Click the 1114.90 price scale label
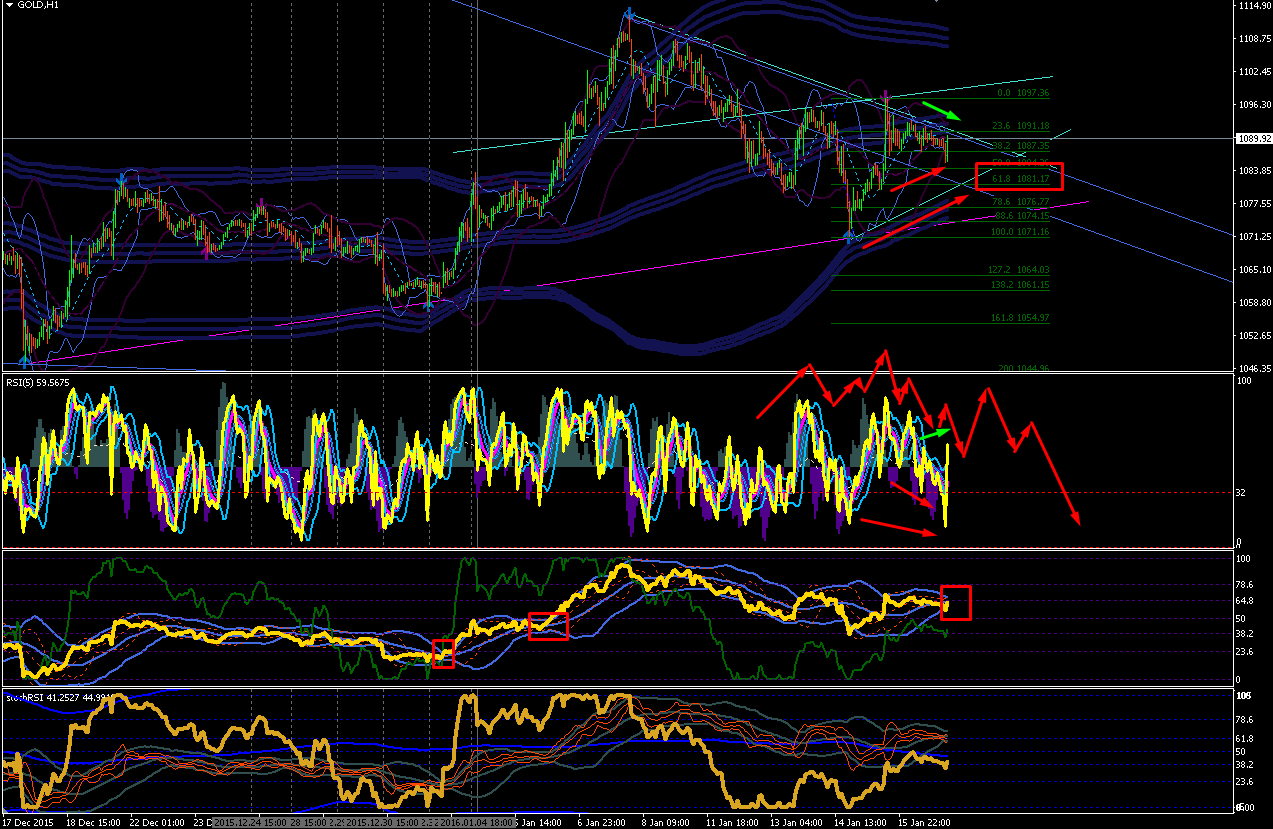 pyautogui.click(x=1253, y=6)
